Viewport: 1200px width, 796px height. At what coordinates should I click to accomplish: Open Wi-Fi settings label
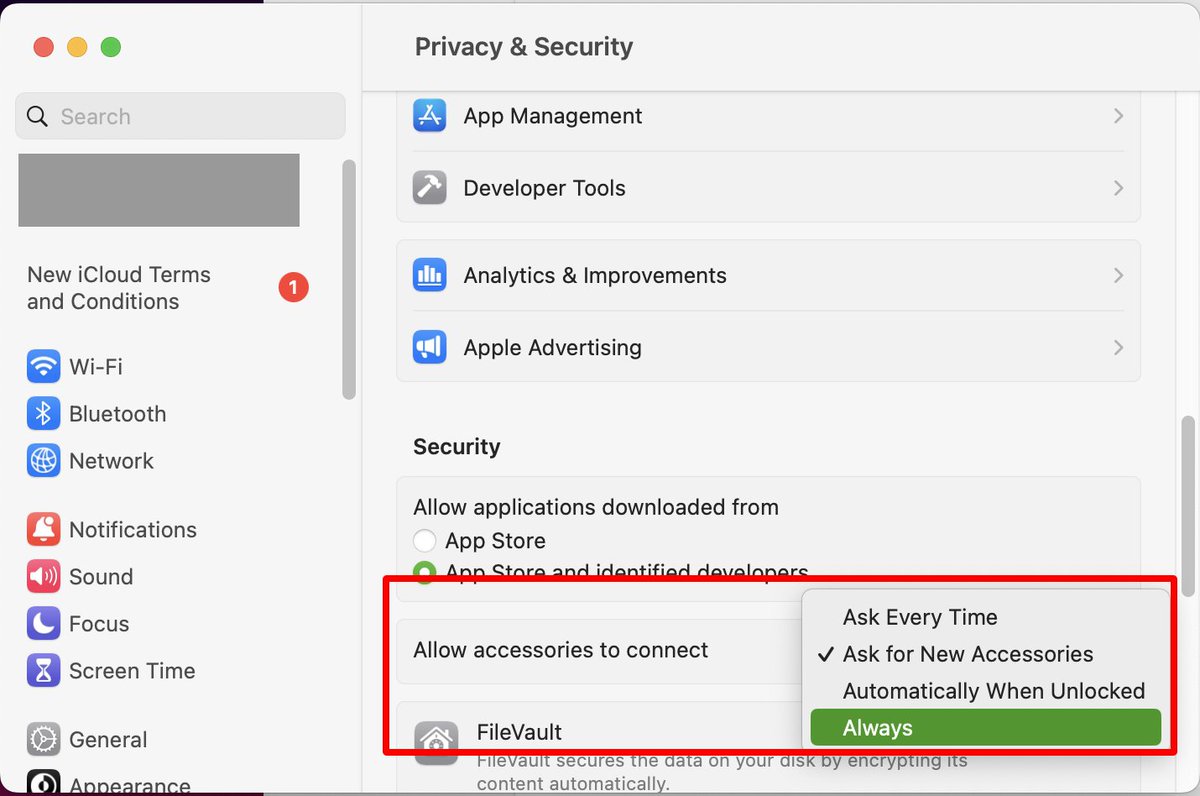click(96, 367)
